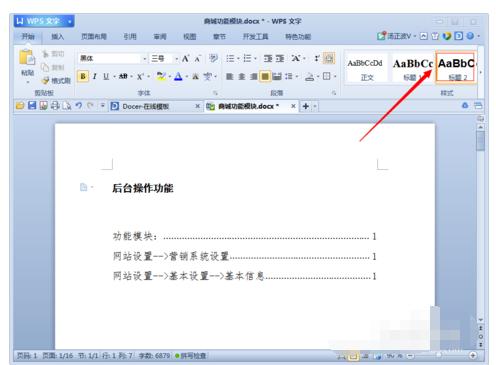Screen dimensions: 496x365
Task: Click the Increase indent icon
Action: [280, 59]
